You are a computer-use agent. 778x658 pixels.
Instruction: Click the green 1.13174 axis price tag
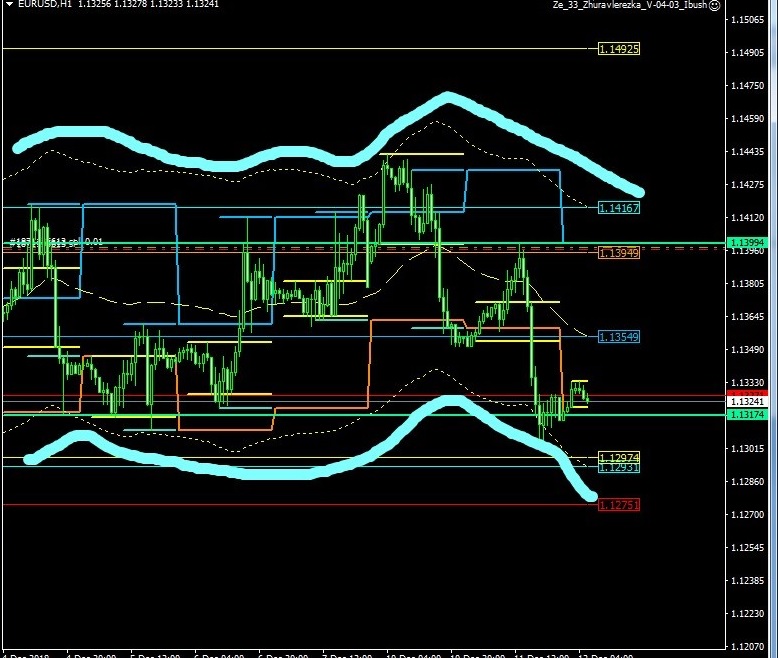(749, 414)
